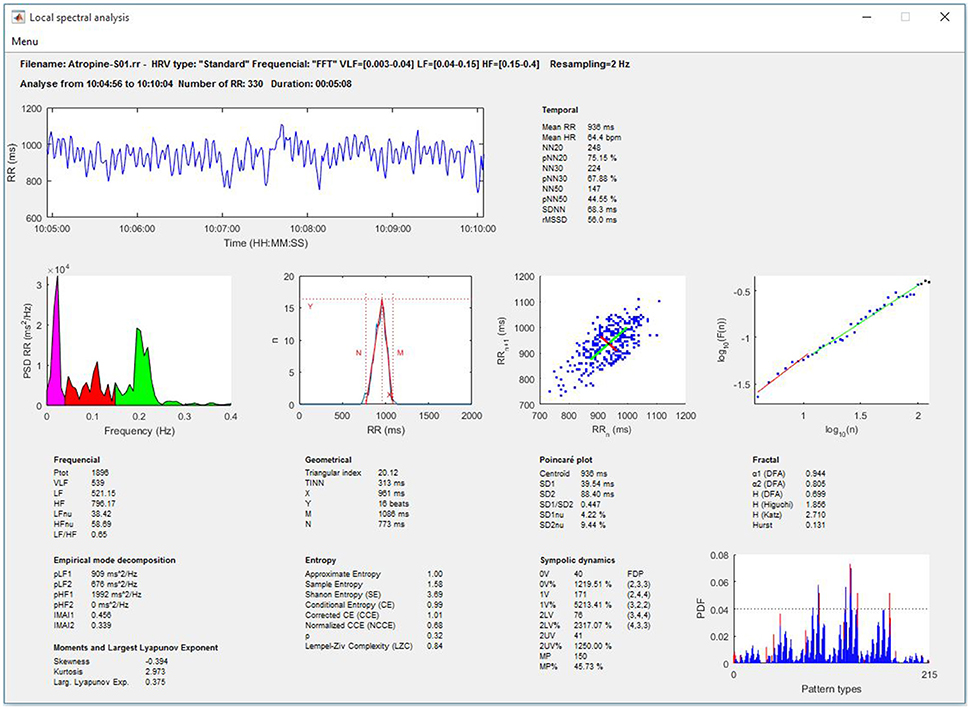Screen dimensions: 970x709
Task: Select the 'rMSSD' row label
Action: tap(554, 220)
